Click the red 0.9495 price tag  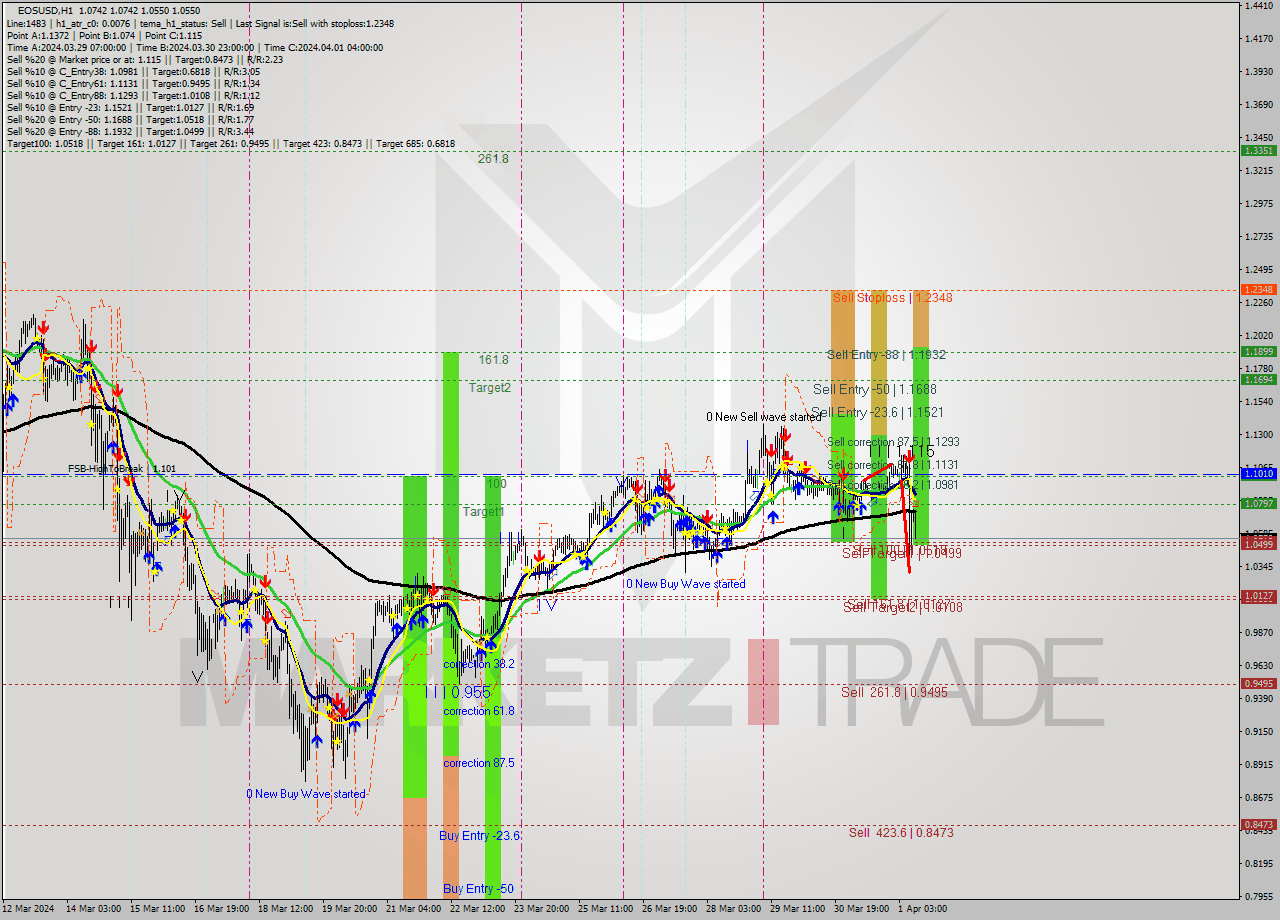coord(1258,683)
